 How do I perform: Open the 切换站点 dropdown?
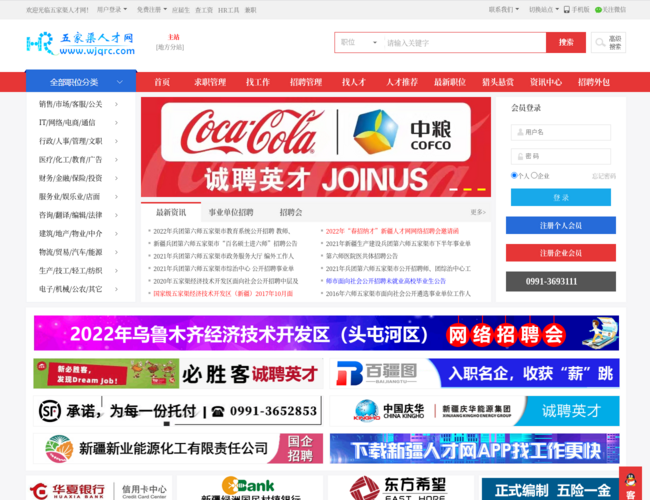544,10
